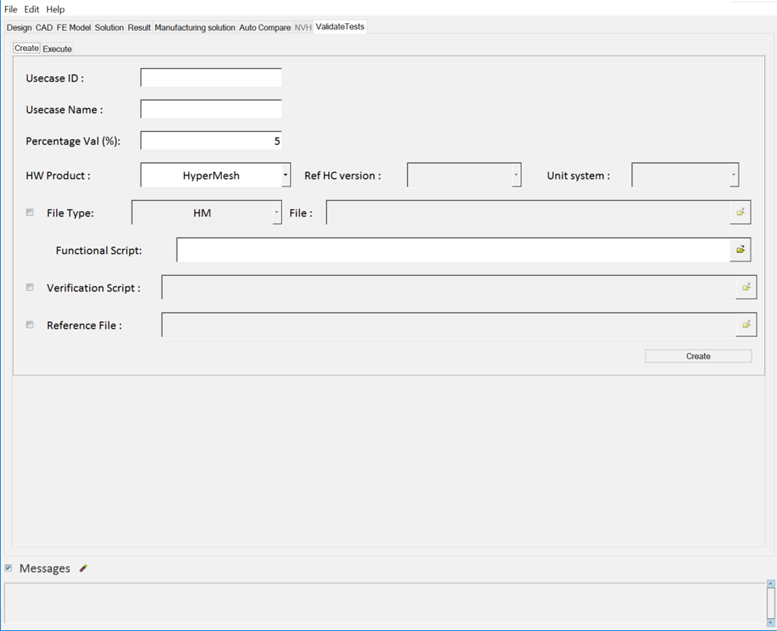Click the Reference File path field
Viewport: 777px width, 631px height.
pyautogui.click(x=449, y=325)
